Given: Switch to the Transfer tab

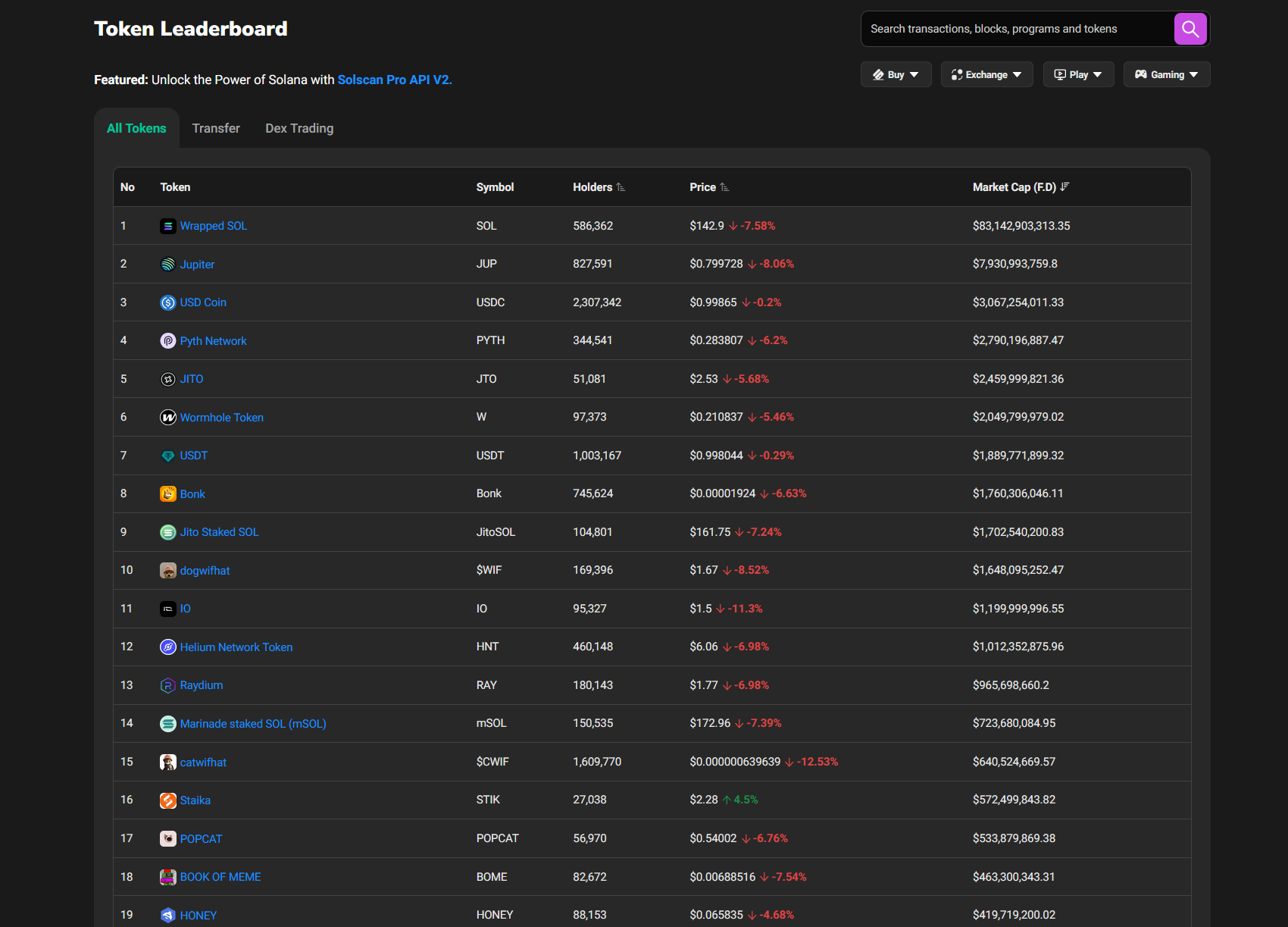Looking at the screenshot, I should [216, 128].
